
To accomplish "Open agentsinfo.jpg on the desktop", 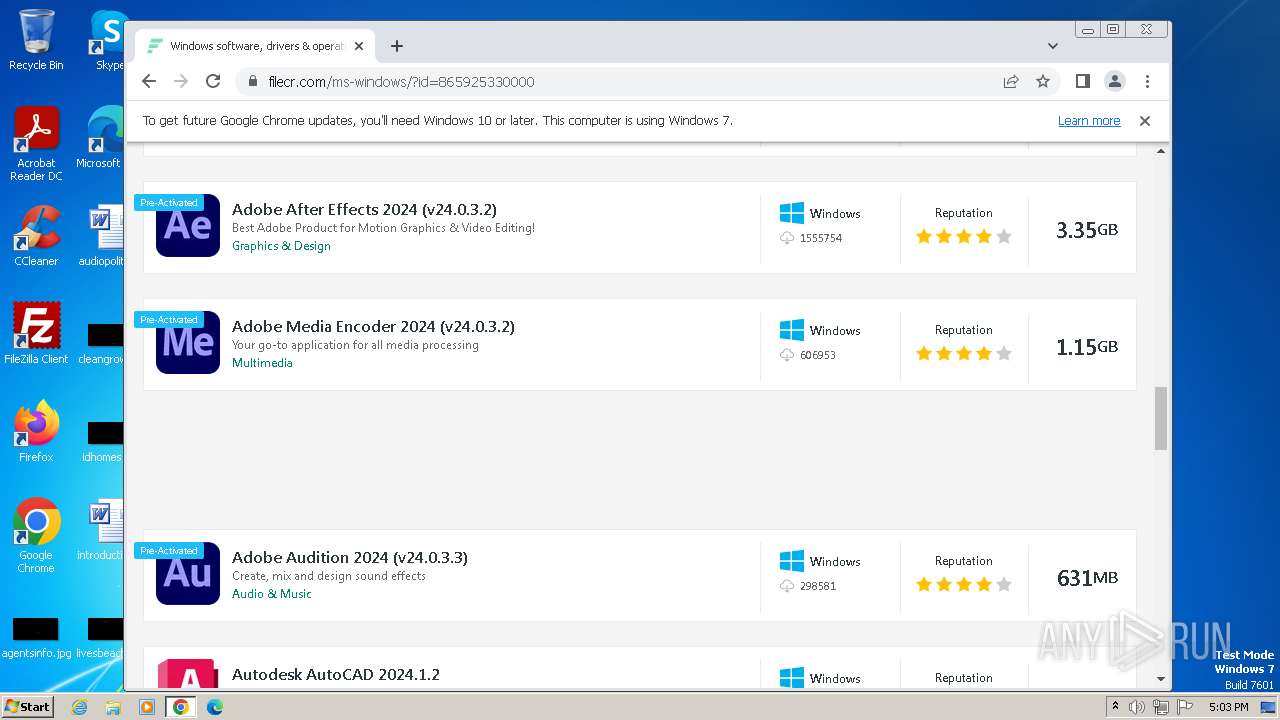I will (x=36, y=637).
